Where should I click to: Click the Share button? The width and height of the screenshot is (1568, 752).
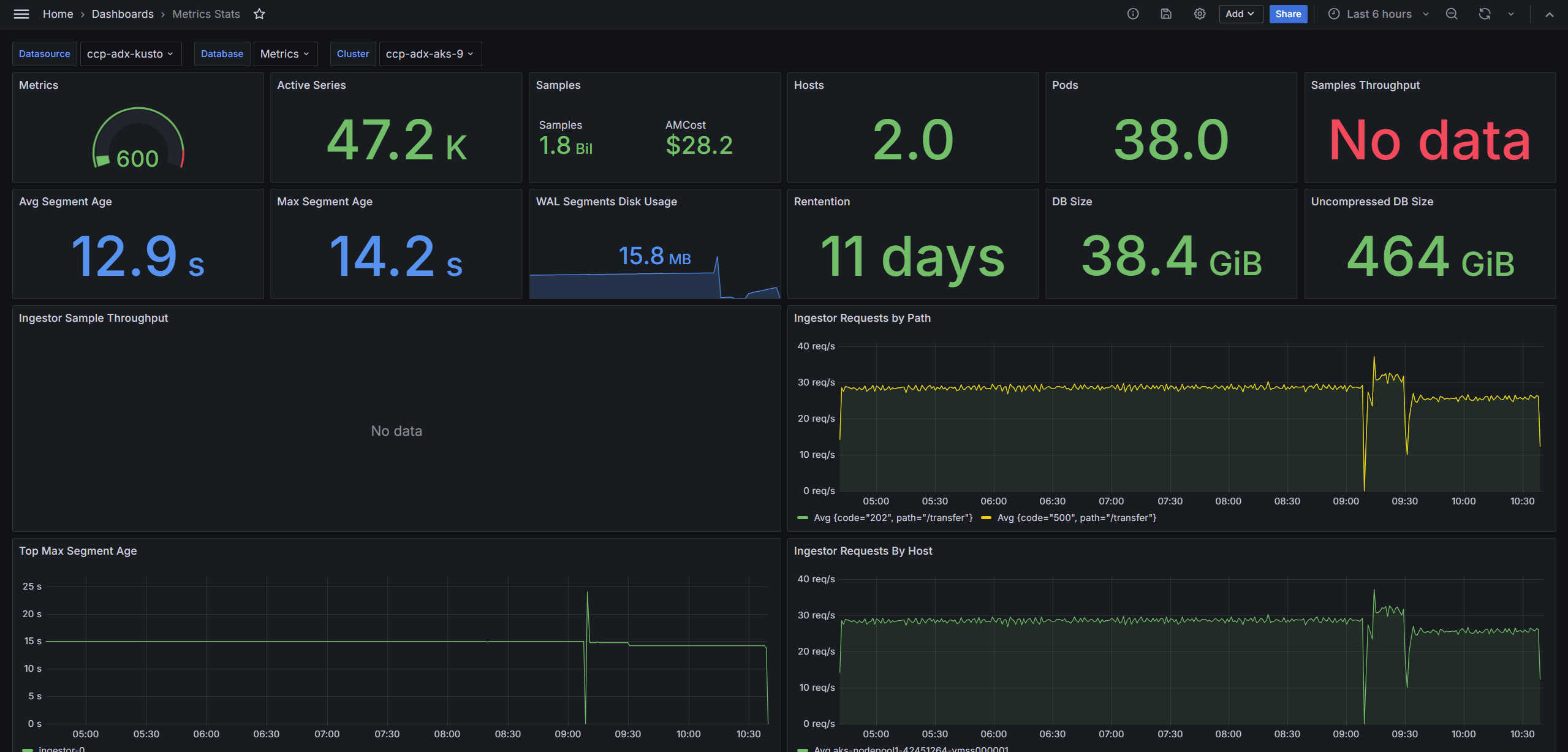coord(1288,14)
